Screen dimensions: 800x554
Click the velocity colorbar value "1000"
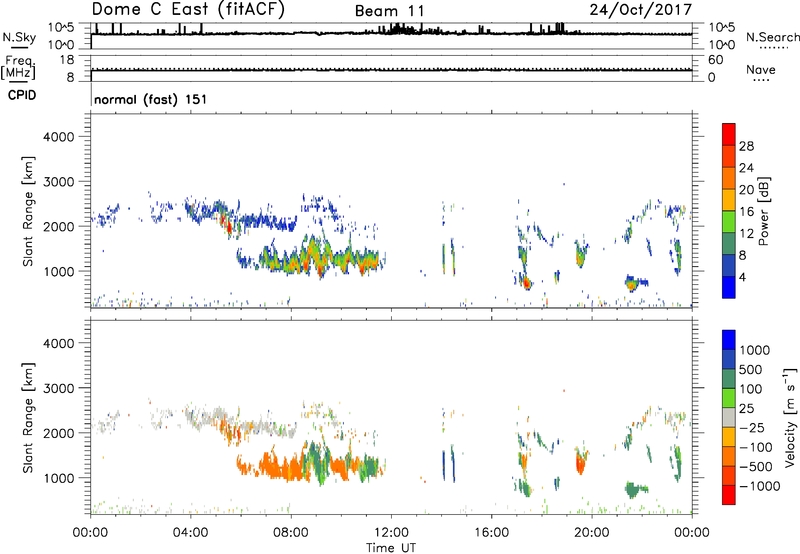point(755,350)
